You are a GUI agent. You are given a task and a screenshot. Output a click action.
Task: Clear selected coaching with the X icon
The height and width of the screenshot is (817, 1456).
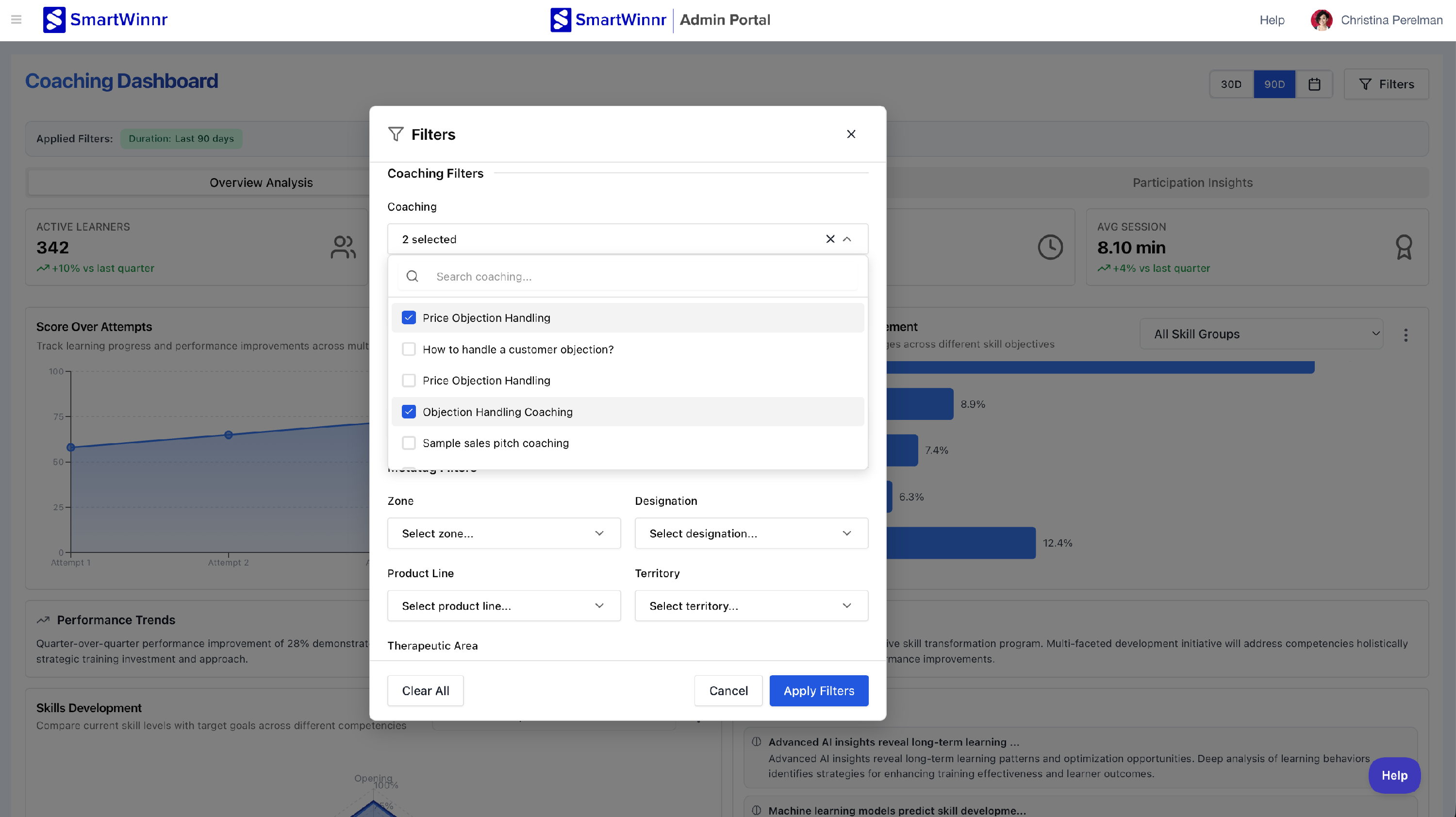tap(830, 239)
